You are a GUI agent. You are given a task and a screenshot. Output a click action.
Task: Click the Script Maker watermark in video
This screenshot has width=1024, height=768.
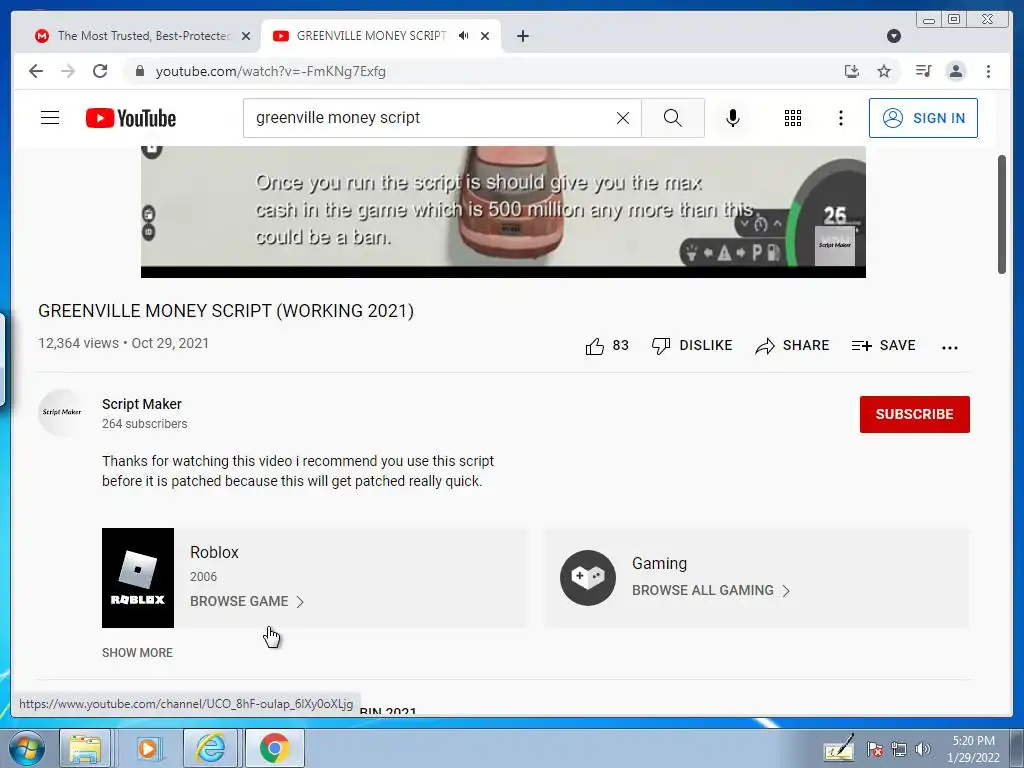click(835, 245)
